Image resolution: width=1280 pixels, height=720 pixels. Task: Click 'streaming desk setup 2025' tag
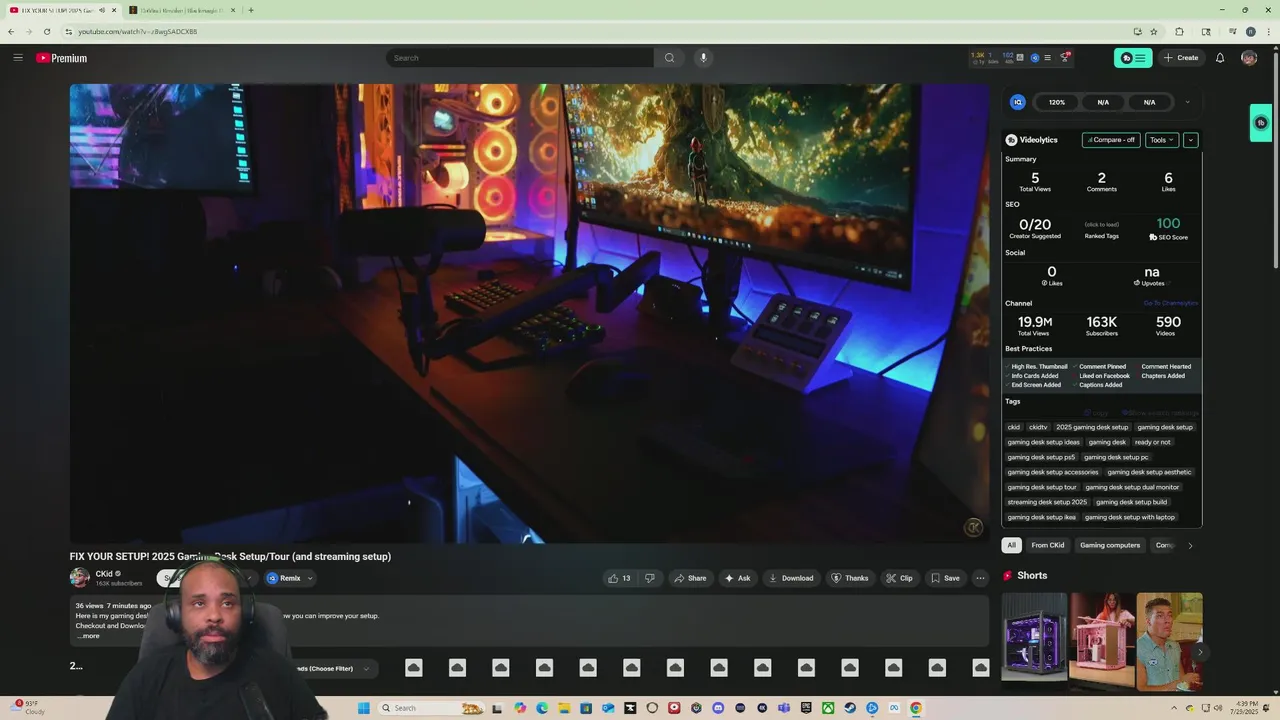[1047, 502]
